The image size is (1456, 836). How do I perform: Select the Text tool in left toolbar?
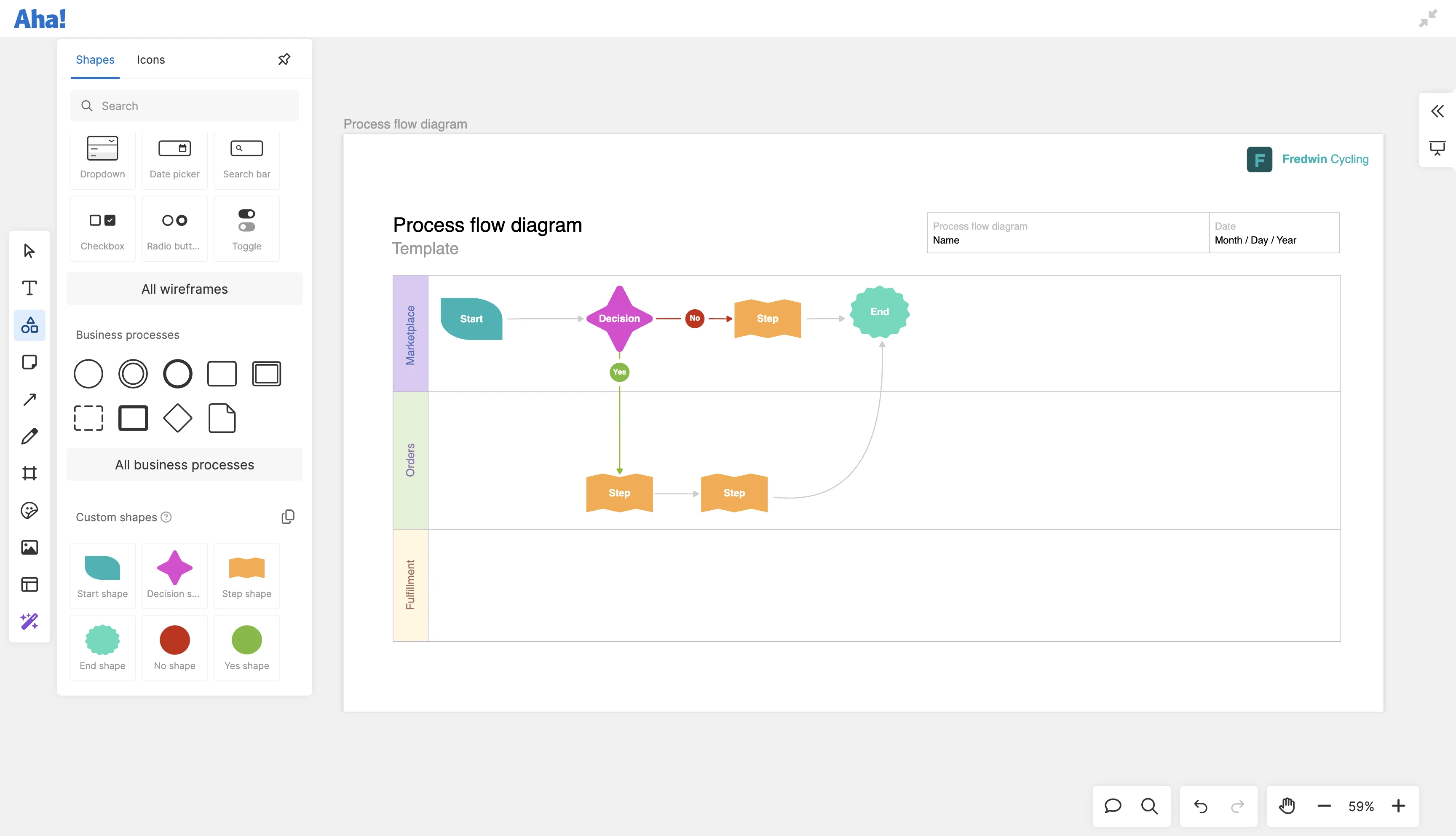(x=29, y=288)
